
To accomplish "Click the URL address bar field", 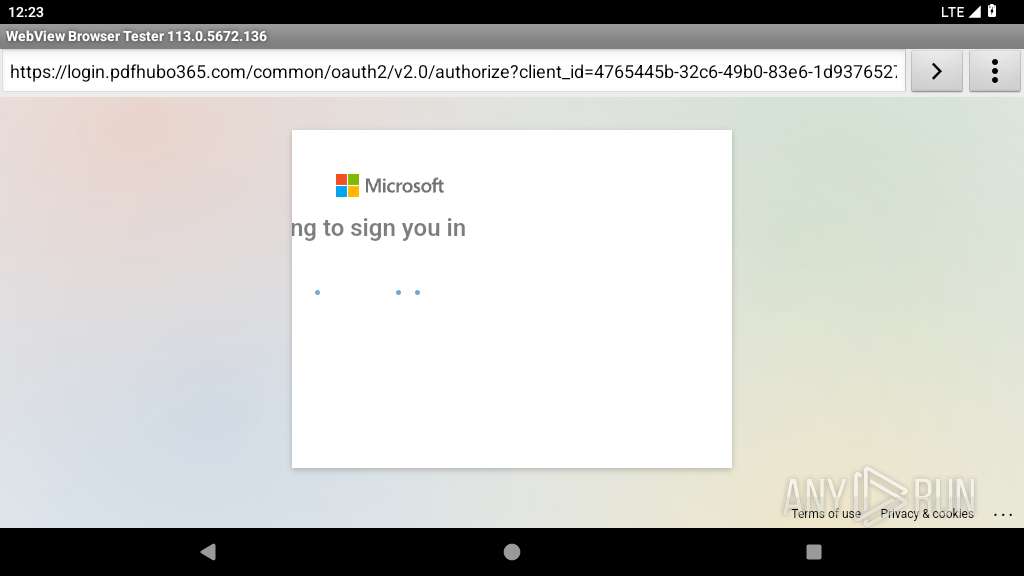I will (453, 71).
